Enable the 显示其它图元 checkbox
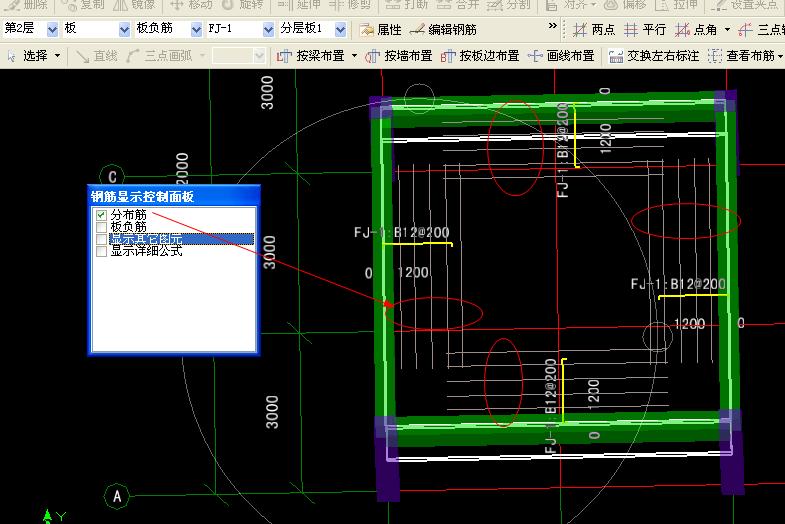 [x=101, y=239]
